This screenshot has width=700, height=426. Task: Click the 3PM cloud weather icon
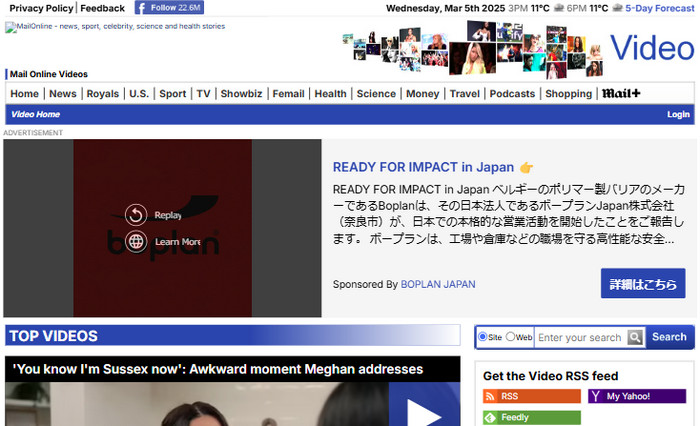[558, 8]
